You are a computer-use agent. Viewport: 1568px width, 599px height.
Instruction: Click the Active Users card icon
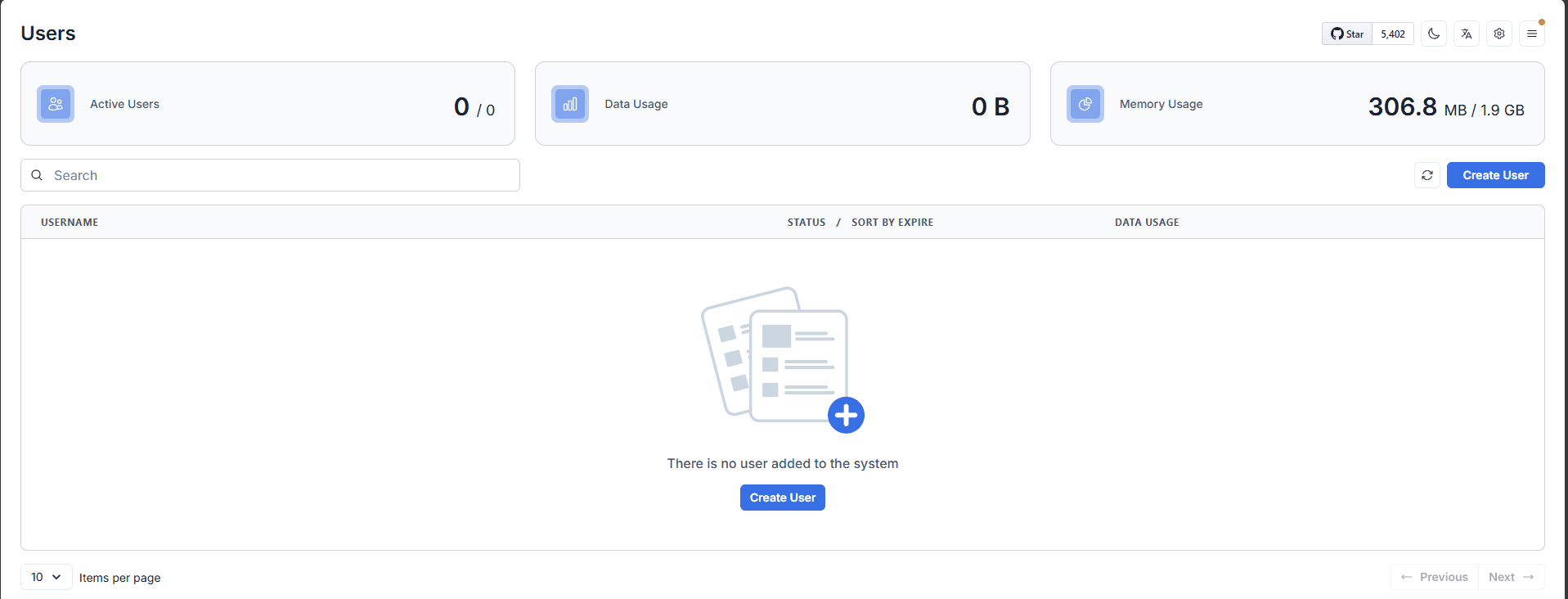pos(56,104)
